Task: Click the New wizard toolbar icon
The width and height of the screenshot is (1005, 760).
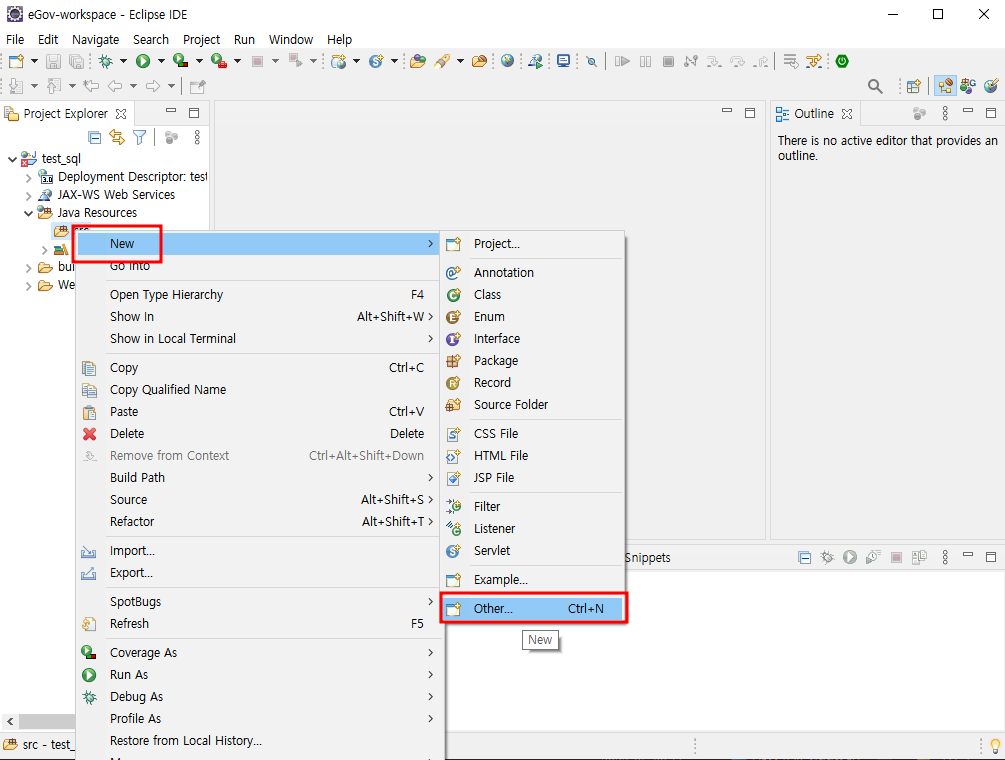Action: [16, 61]
